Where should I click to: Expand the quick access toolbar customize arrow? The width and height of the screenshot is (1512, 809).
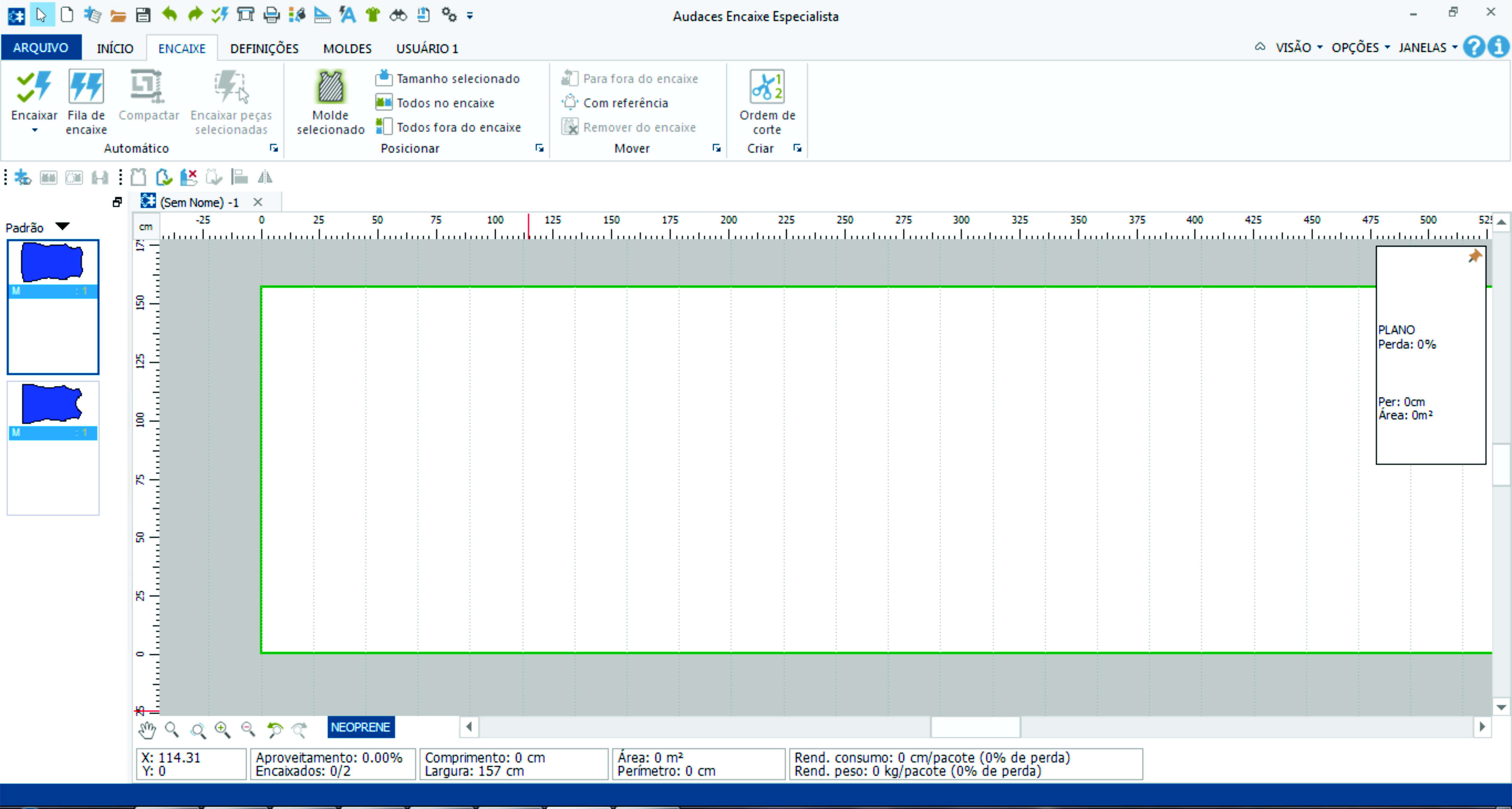[x=470, y=16]
